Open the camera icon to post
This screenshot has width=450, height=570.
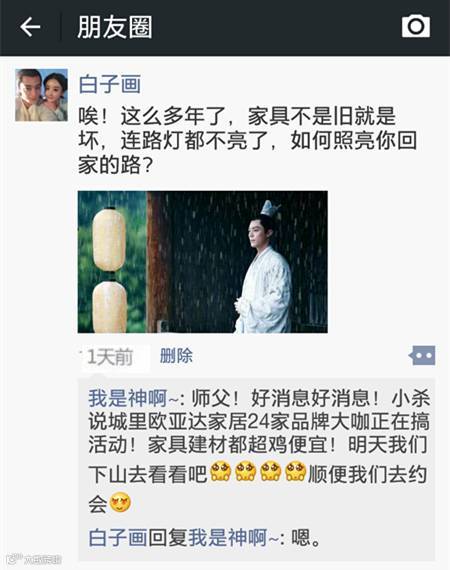click(x=416, y=26)
